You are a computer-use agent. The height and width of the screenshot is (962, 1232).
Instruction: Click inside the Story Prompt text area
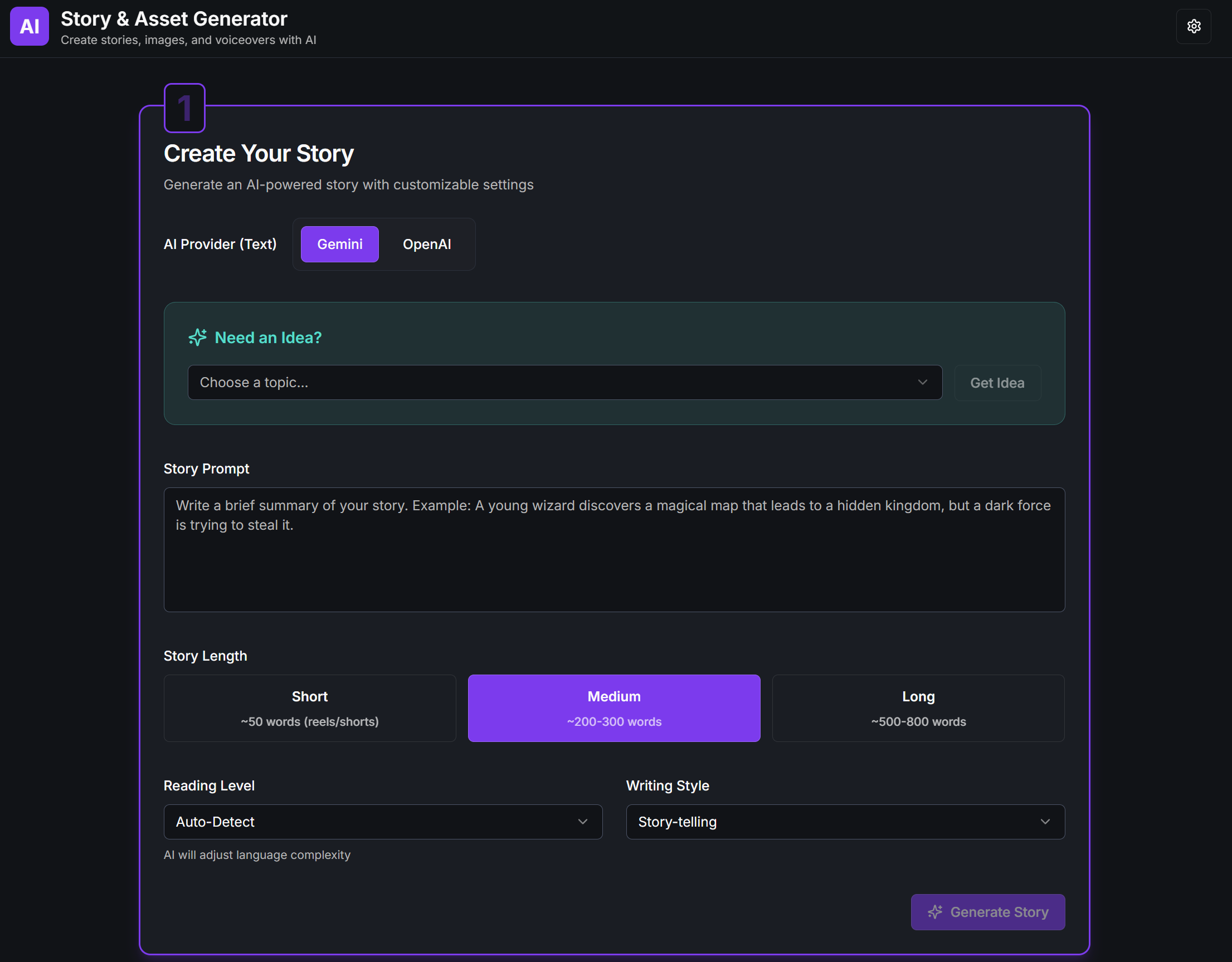[613, 550]
